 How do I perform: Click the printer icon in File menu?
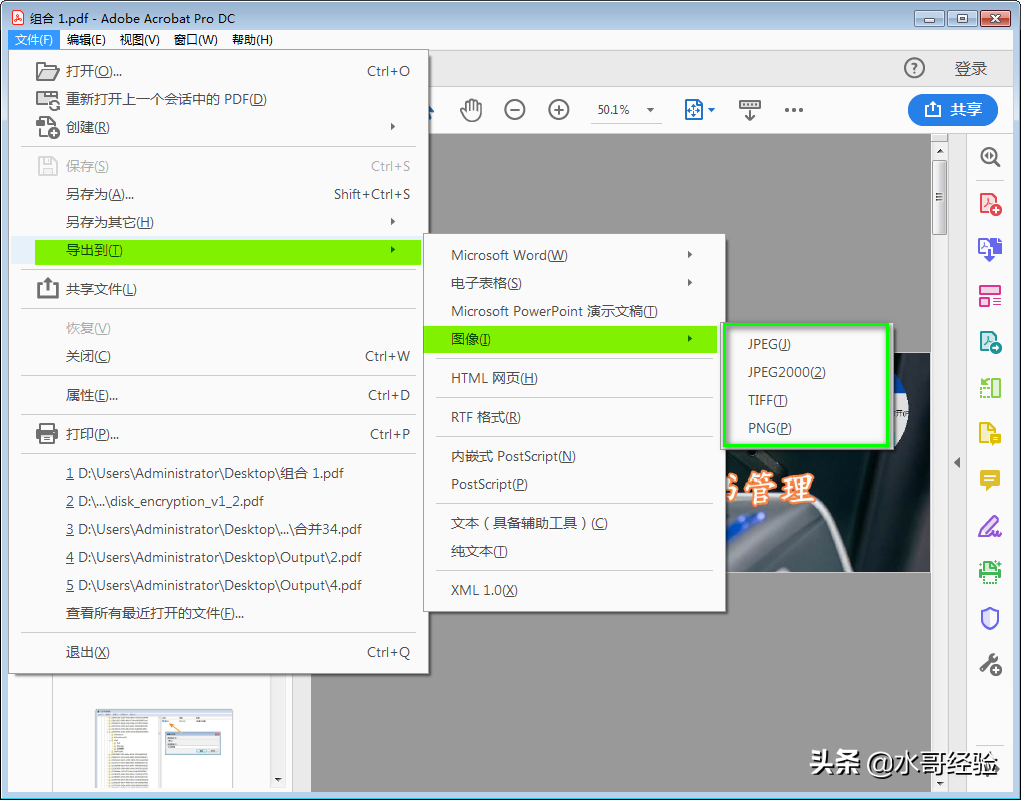click(47, 433)
